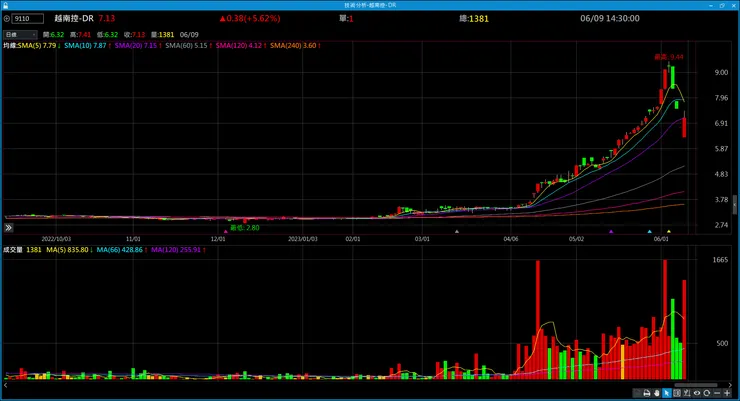Click the SMA(5) 7.79 label
The image size is (740, 401).
click(x=39, y=46)
